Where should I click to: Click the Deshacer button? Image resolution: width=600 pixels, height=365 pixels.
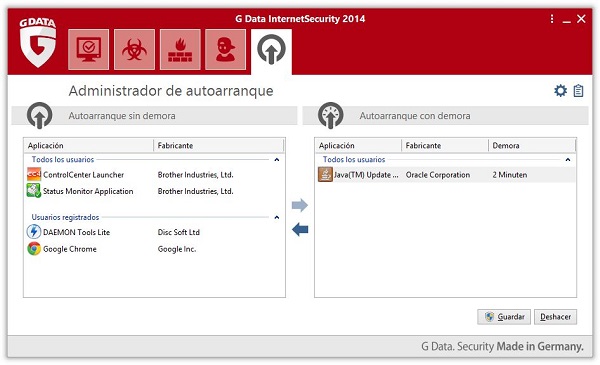point(555,317)
